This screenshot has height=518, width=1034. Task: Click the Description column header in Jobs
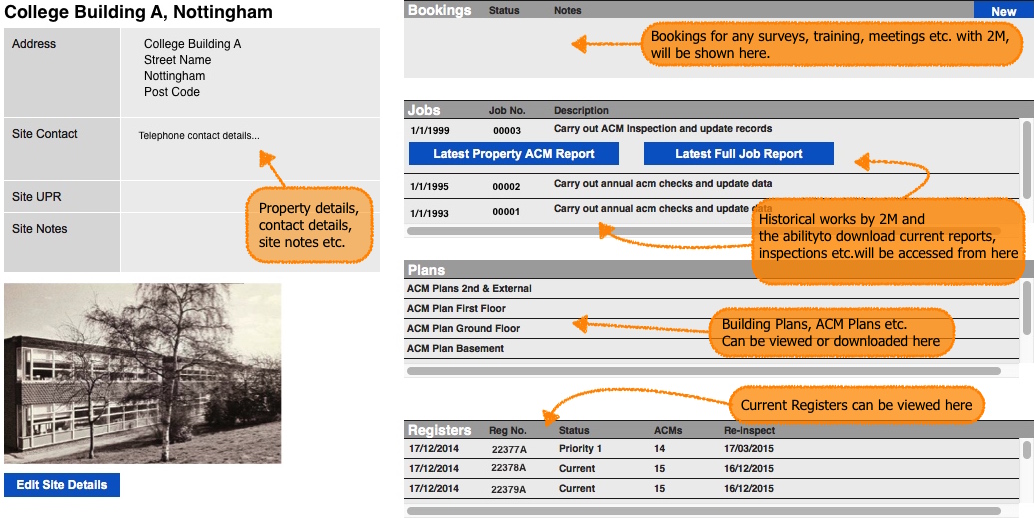581,110
